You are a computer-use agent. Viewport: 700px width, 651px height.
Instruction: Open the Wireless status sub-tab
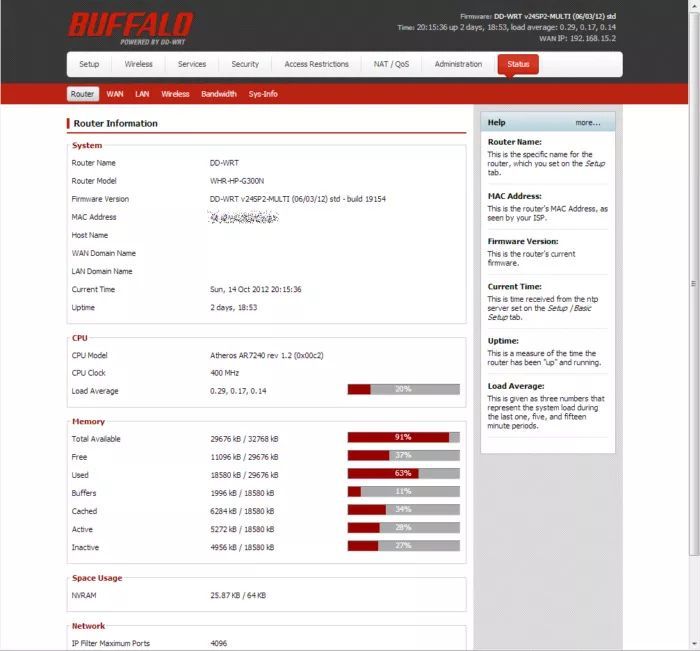175,94
